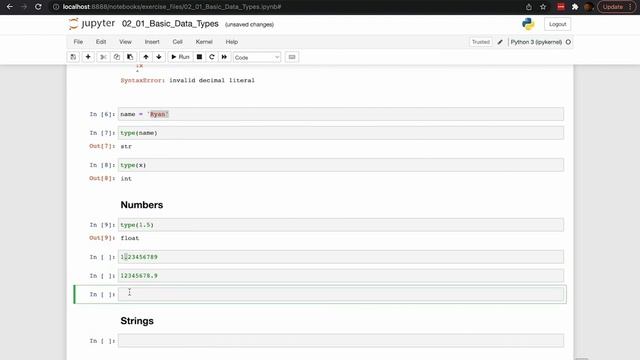Click the Python 3 (ipykernel) label
This screenshot has height=360, width=640.
[x=536, y=42]
